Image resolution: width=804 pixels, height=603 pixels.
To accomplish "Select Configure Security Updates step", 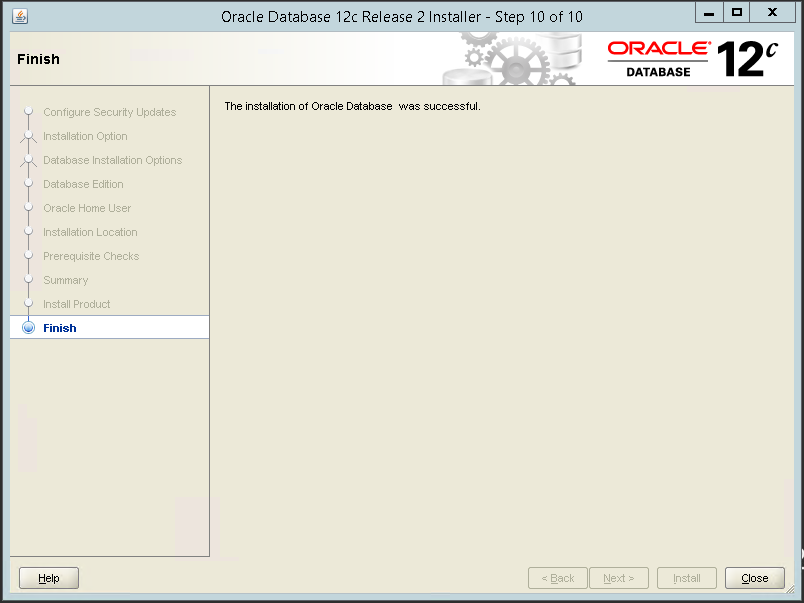I will (x=109, y=112).
